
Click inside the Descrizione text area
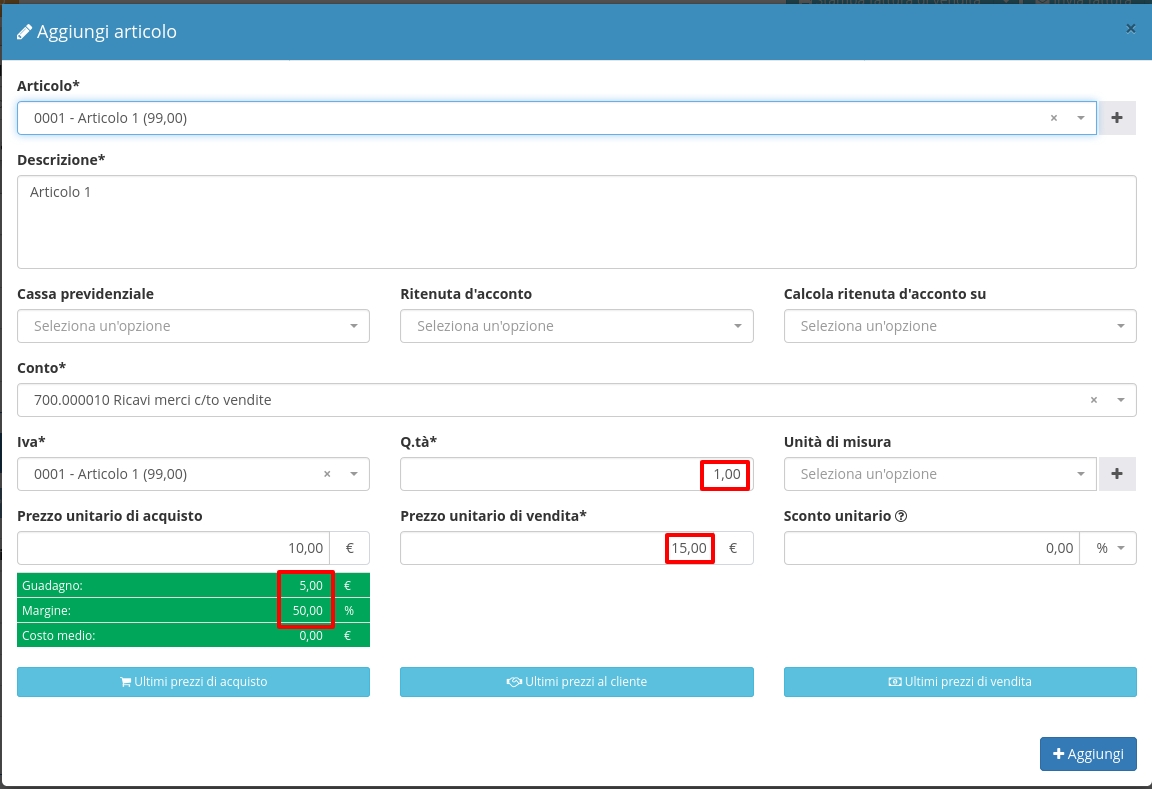[x=576, y=222]
